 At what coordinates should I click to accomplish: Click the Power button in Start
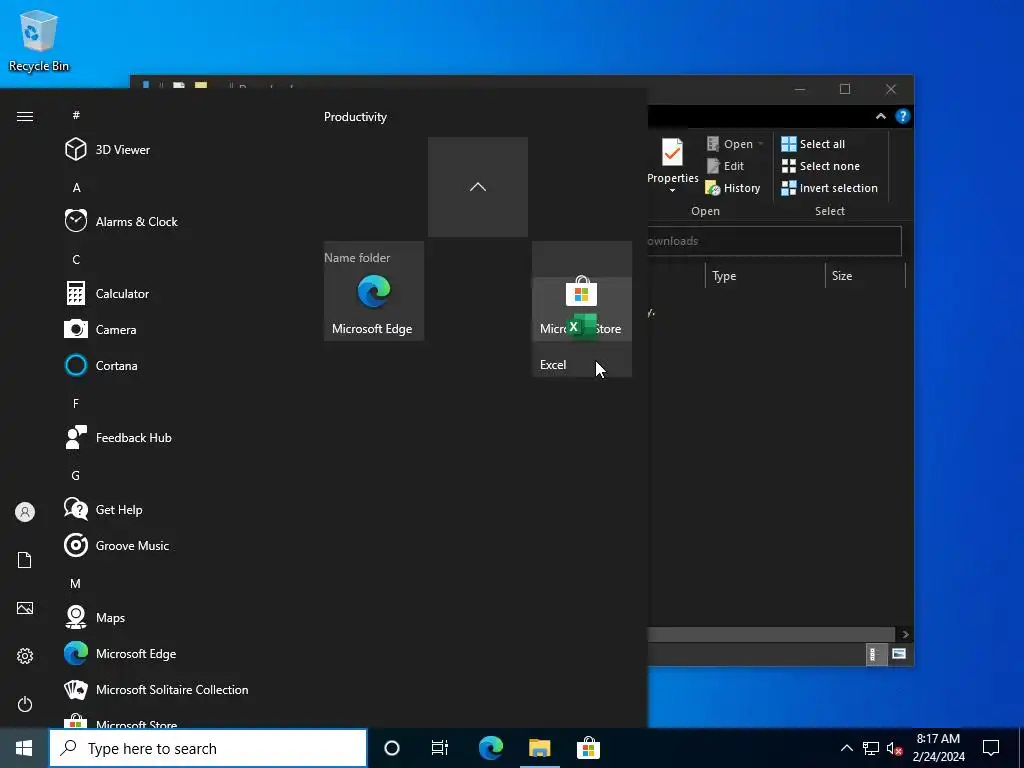click(x=25, y=704)
